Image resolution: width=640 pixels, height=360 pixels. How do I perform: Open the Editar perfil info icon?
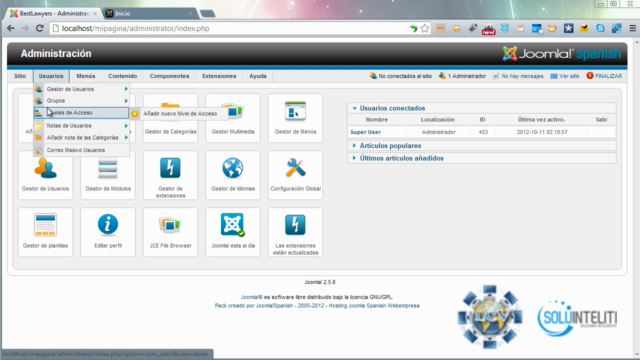(x=108, y=232)
